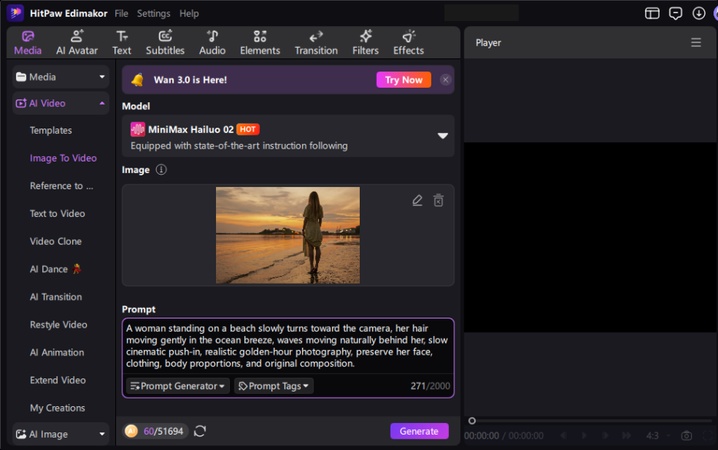The image size is (718, 450).
Task: Open the Transition tab
Action: pos(316,43)
